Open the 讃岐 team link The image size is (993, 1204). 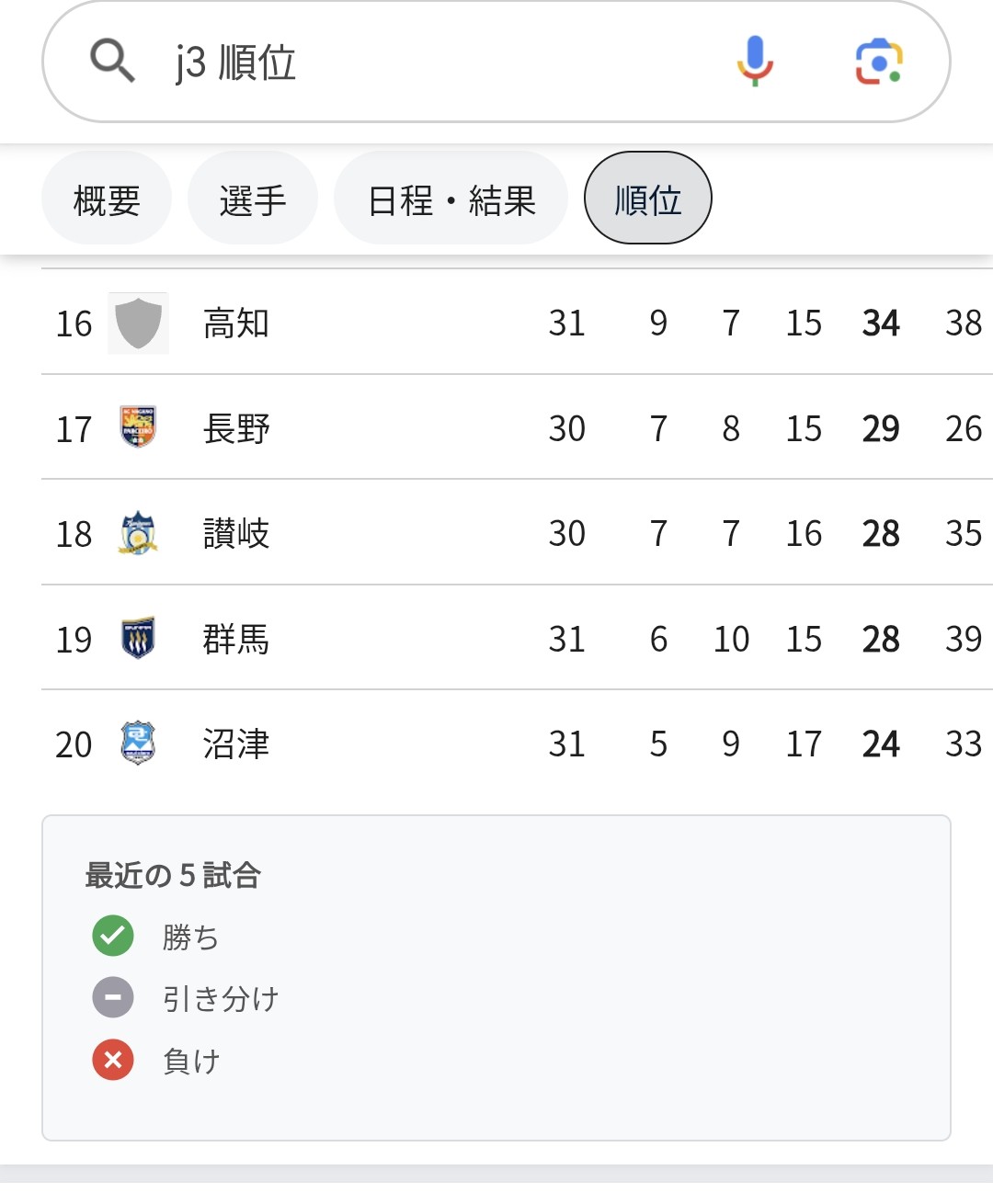pyautogui.click(x=236, y=533)
